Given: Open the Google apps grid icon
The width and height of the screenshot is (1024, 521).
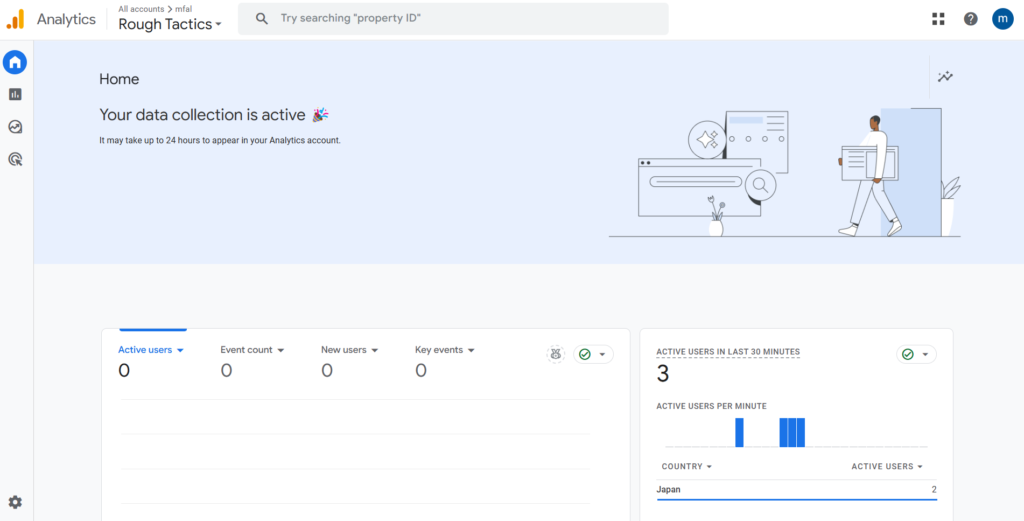Looking at the screenshot, I should coord(938,19).
